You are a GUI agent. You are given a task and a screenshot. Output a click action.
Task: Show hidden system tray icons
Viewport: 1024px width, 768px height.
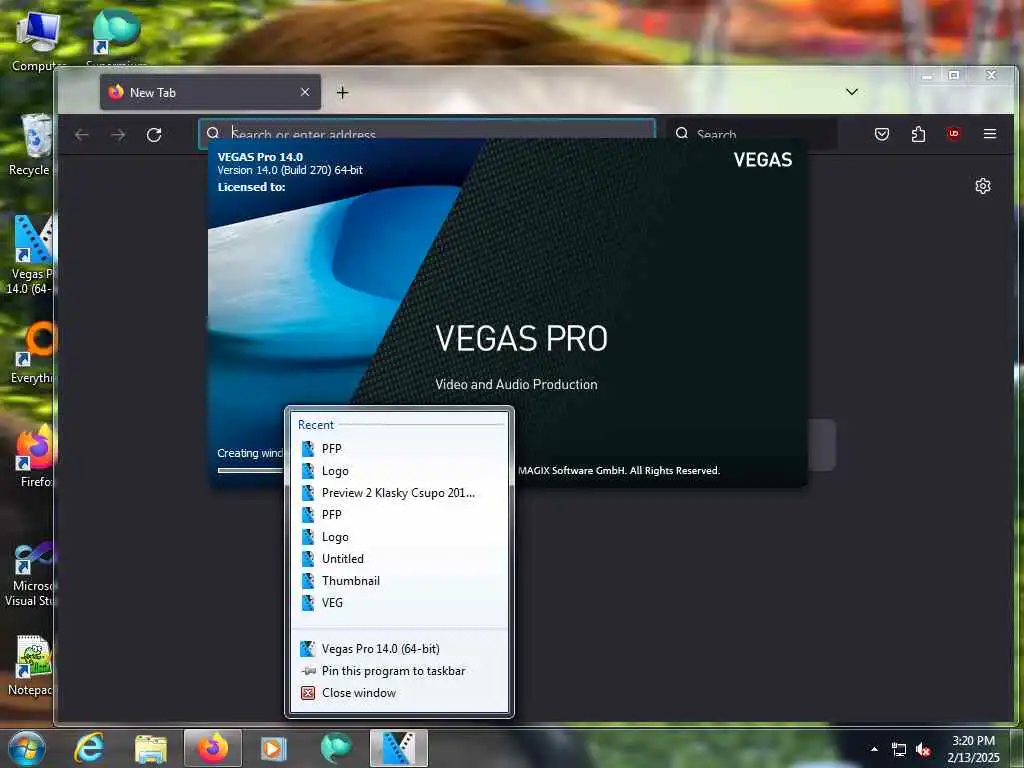874,749
